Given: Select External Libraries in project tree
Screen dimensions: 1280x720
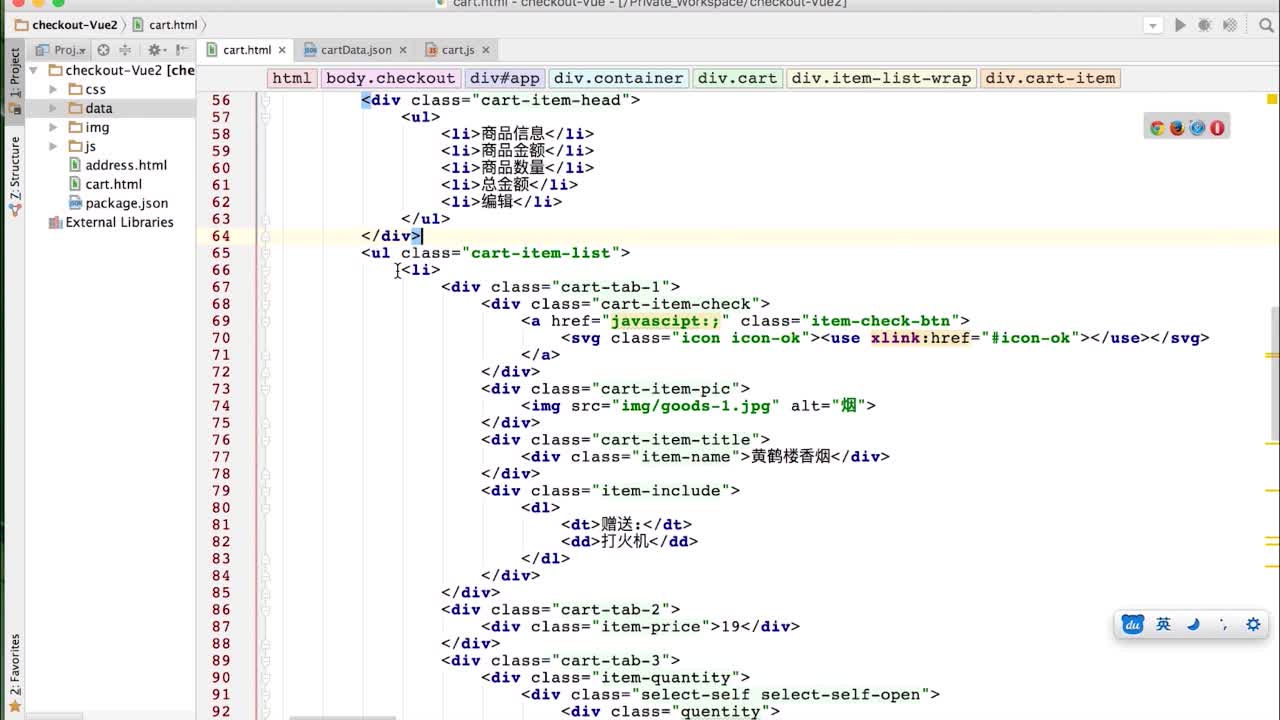Looking at the screenshot, I should click(111, 222).
